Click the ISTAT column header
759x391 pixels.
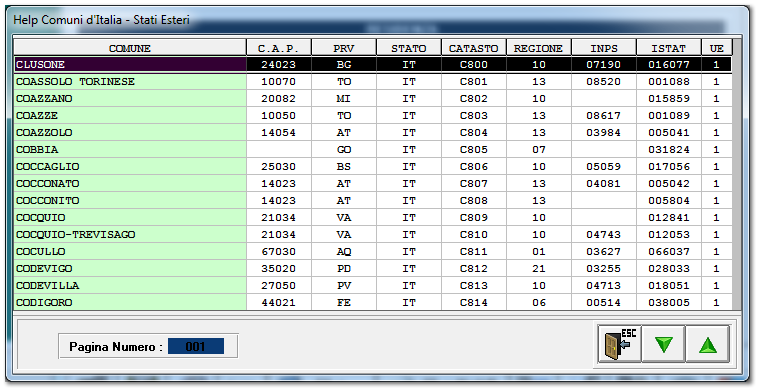coord(668,48)
